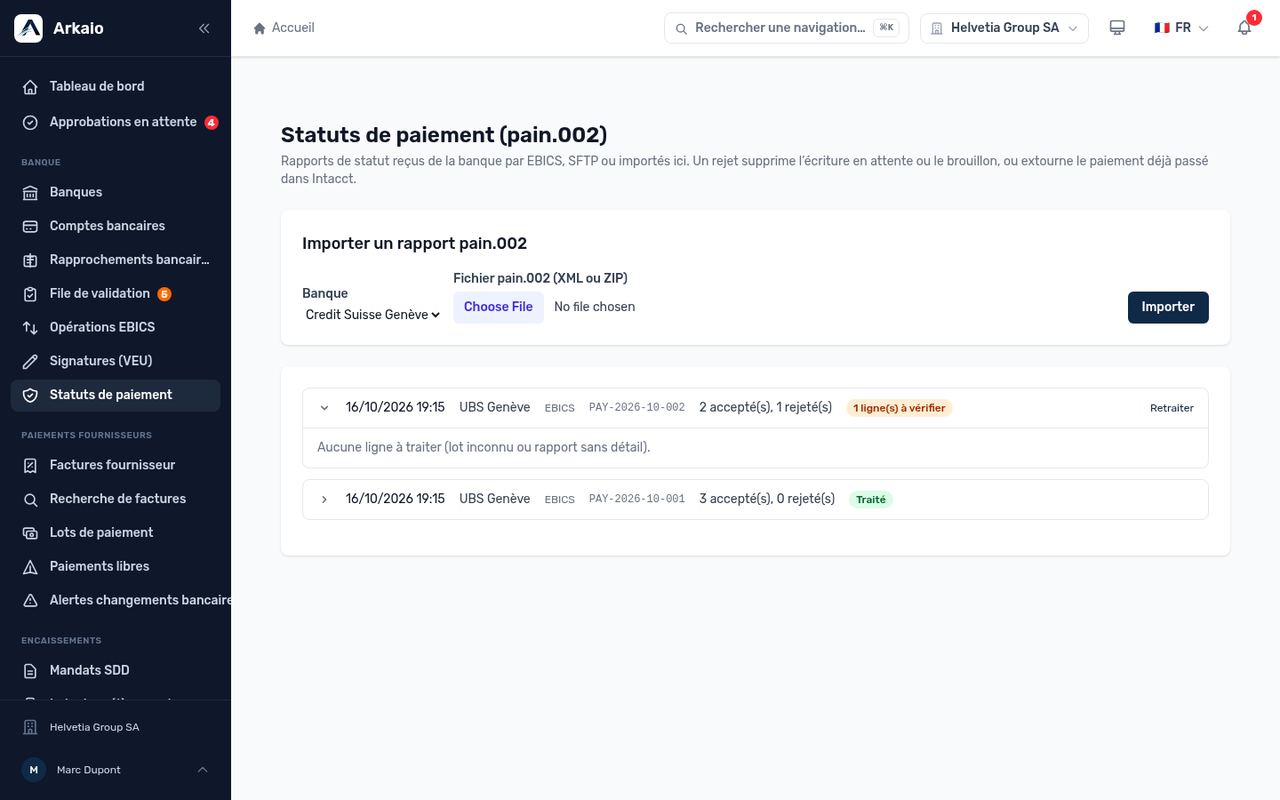Collapse the sidebar with double-chevron icon
The image size is (1280, 800).
click(204, 28)
